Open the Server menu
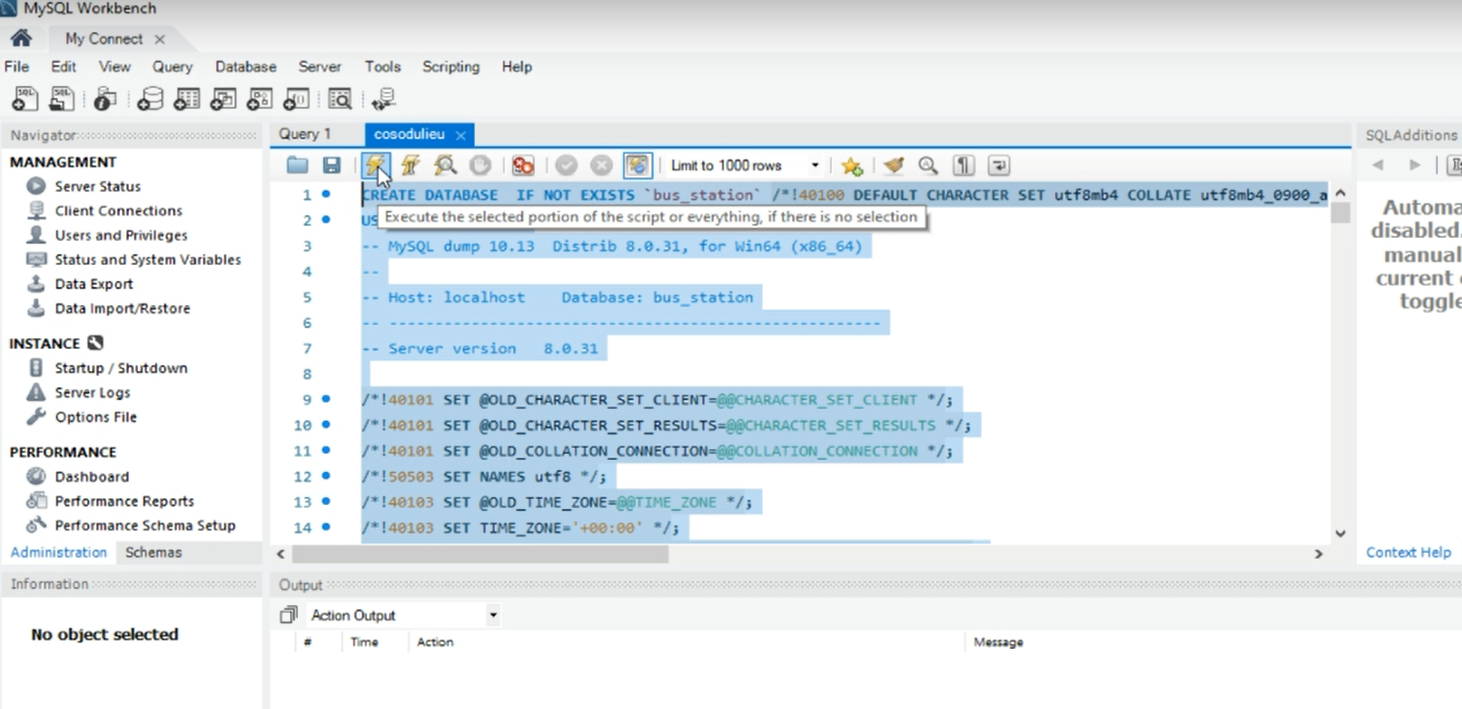Viewport: 1462px width, 709px height. [x=320, y=66]
